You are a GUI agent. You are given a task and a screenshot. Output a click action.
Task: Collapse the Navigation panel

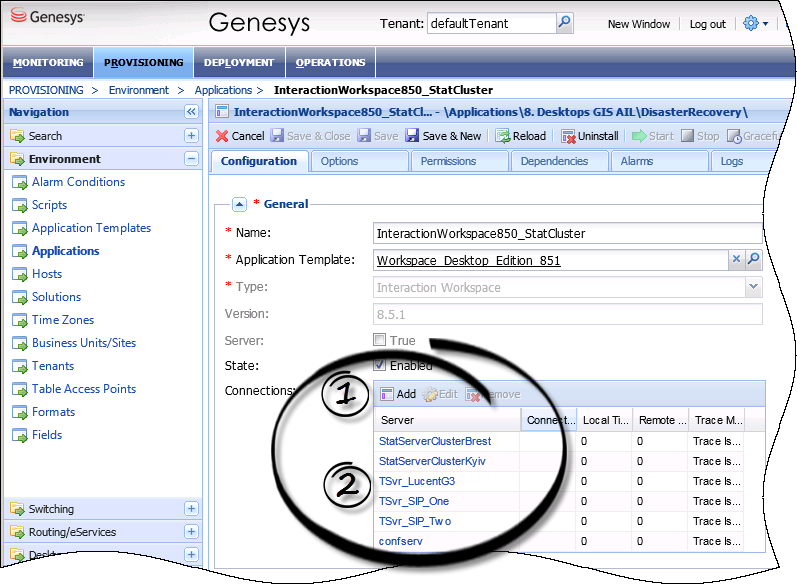click(191, 113)
